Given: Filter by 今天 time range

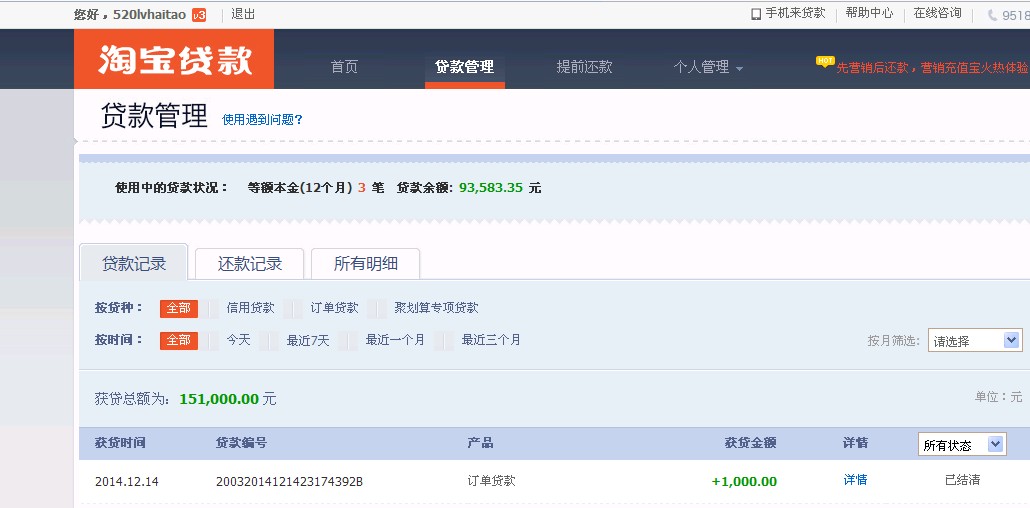Looking at the screenshot, I should pyautogui.click(x=238, y=340).
